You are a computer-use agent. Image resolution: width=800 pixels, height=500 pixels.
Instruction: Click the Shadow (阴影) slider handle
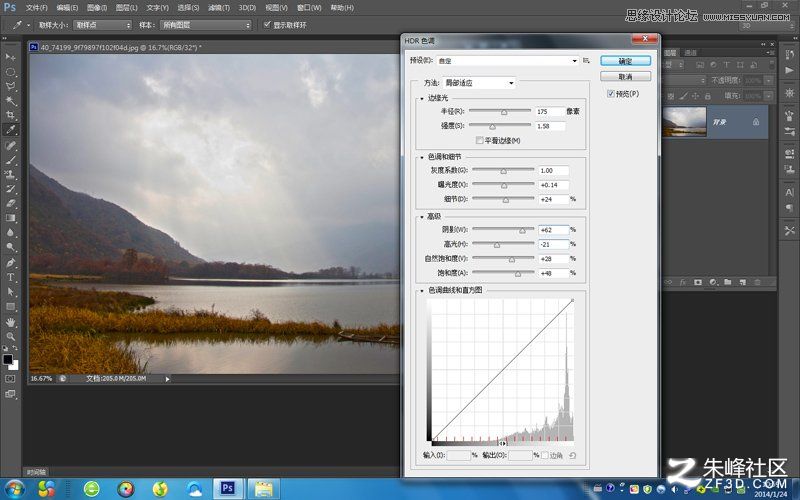coord(522,231)
